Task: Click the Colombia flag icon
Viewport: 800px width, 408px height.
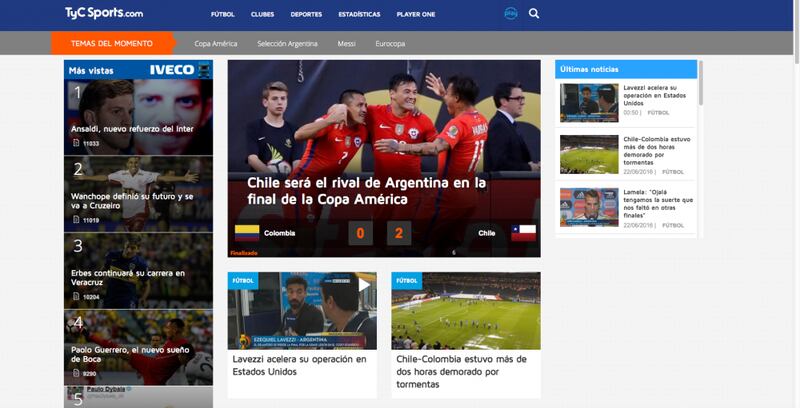Action: coord(247,233)
